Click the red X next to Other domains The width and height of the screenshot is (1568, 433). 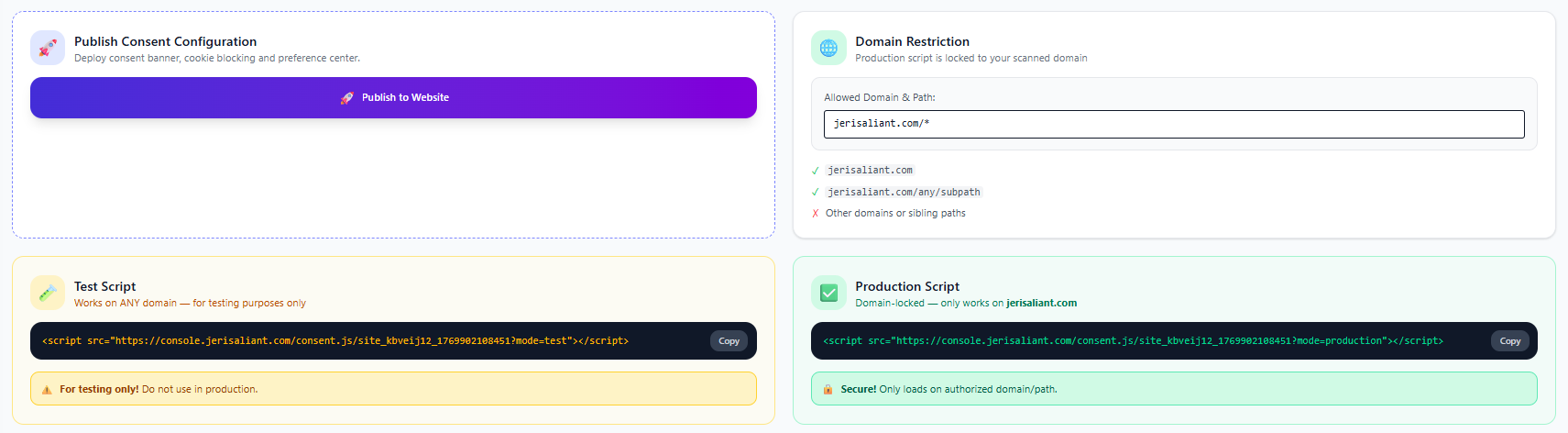pyautogui.click(x=816, y=214)
